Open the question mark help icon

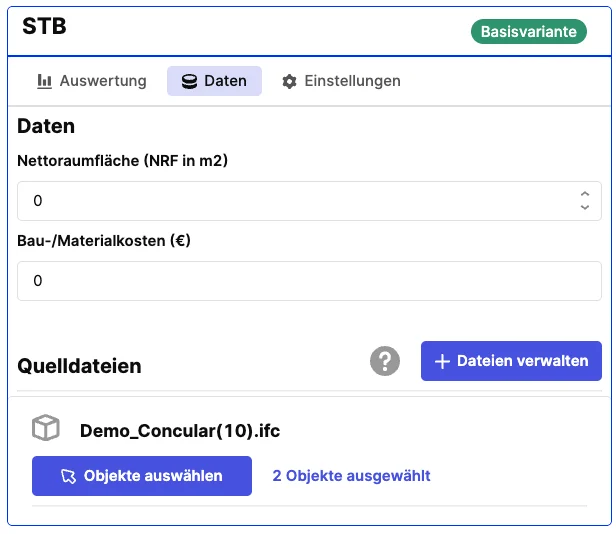tap(385, 361)
